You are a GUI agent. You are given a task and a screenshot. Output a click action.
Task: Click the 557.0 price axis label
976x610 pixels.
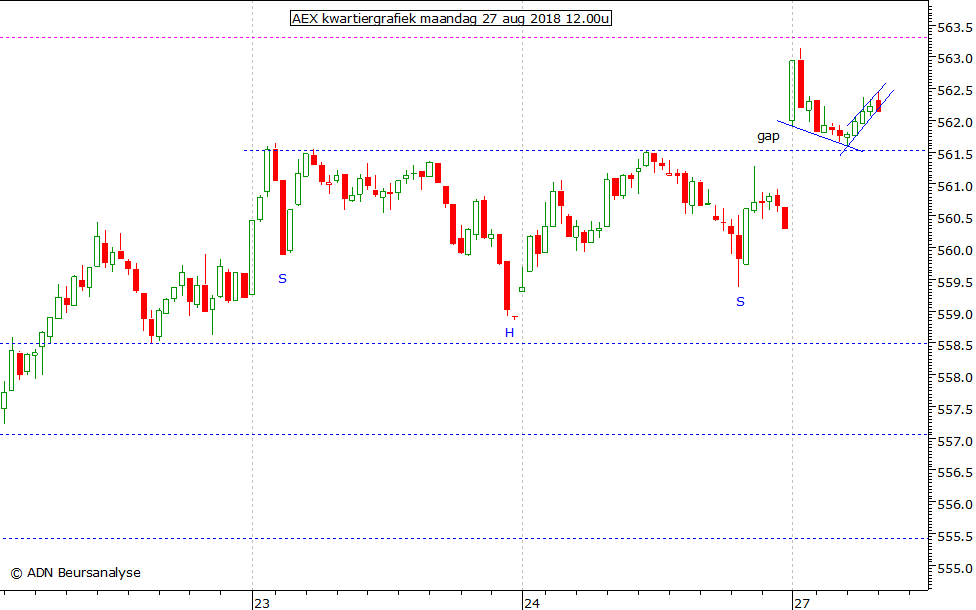[955, 441]
